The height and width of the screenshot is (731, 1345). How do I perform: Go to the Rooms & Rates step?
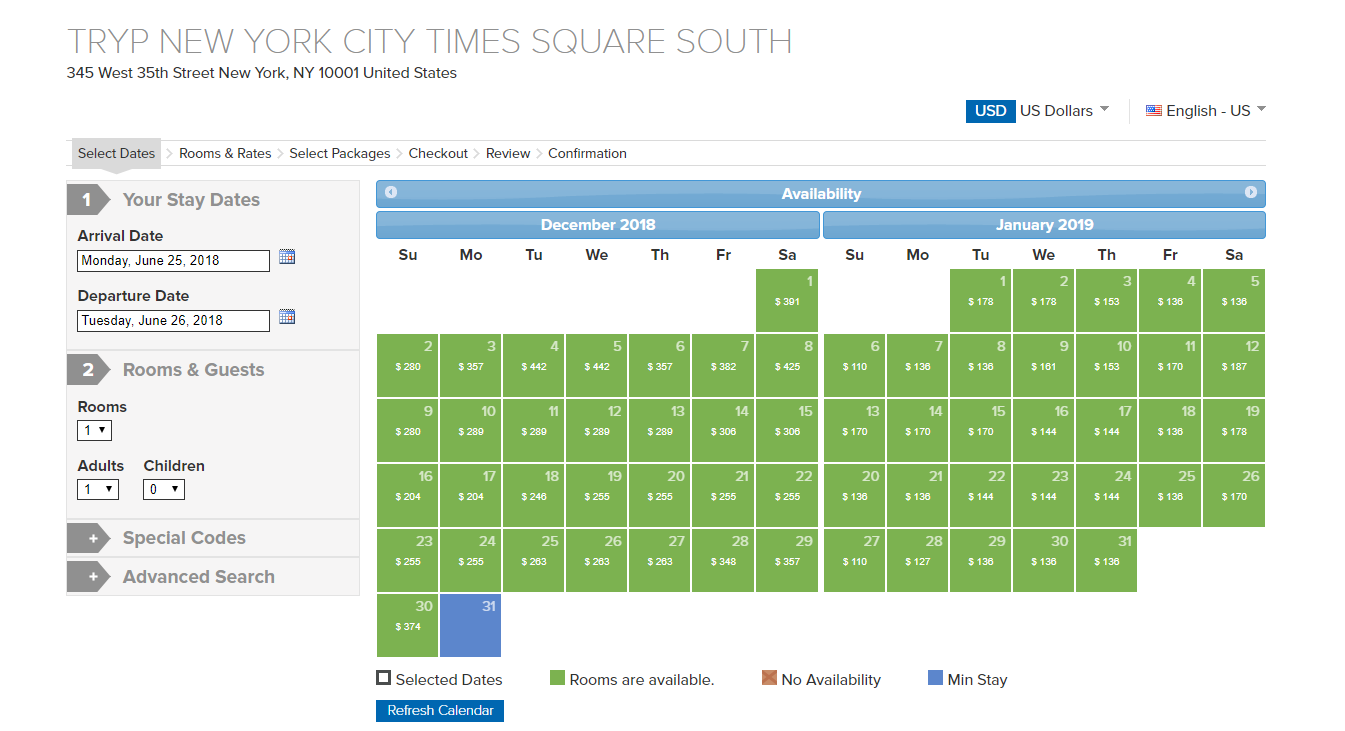[x=225, y=154]
